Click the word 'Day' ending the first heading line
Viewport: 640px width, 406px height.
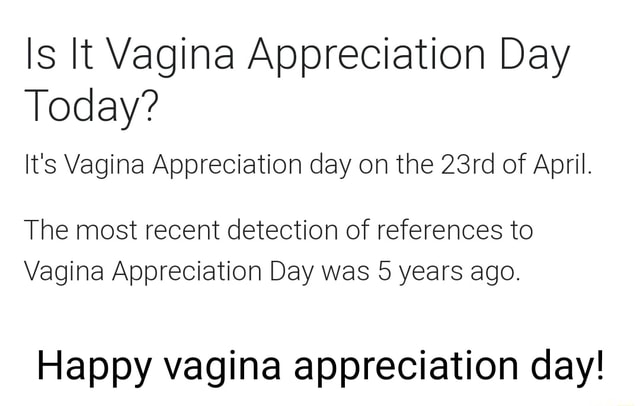coord(534,58)
